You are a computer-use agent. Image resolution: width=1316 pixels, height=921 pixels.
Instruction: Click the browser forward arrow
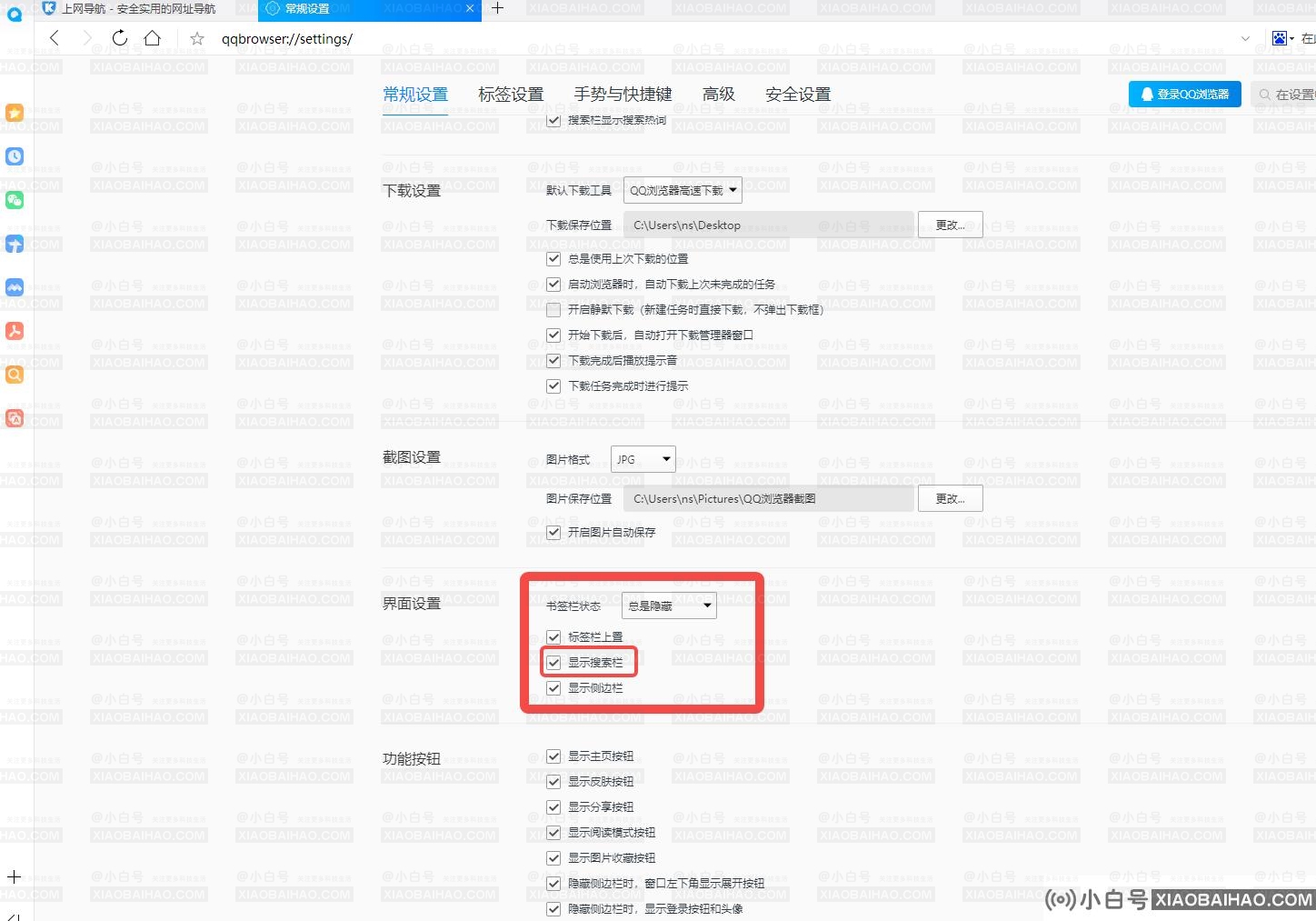click(x=87, y=38)
